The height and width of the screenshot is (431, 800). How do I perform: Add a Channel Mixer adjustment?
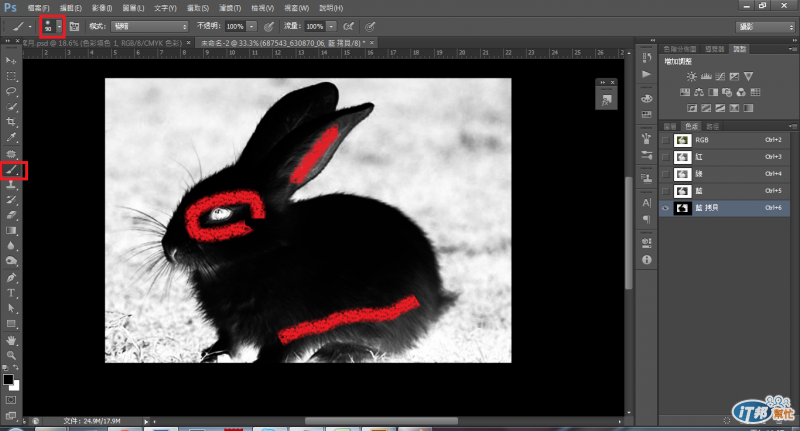click(x=741, y=92)
